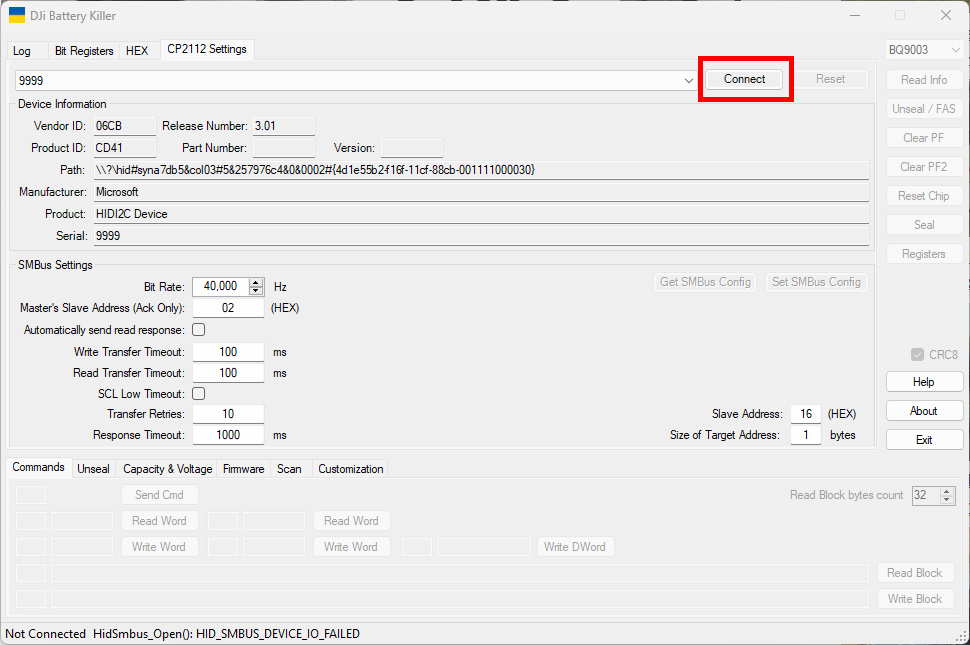The image size is (970, 645).
Task: Click the Connect button
Action: (745, 79)
